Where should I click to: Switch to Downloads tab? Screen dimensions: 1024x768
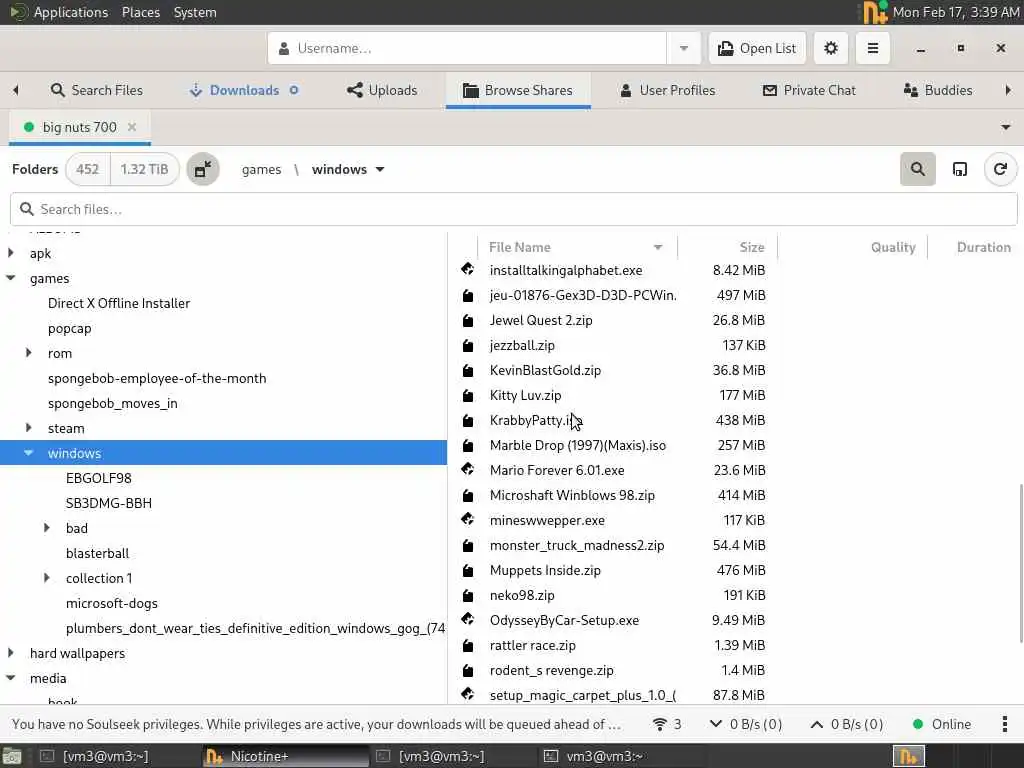pos(244,90)
